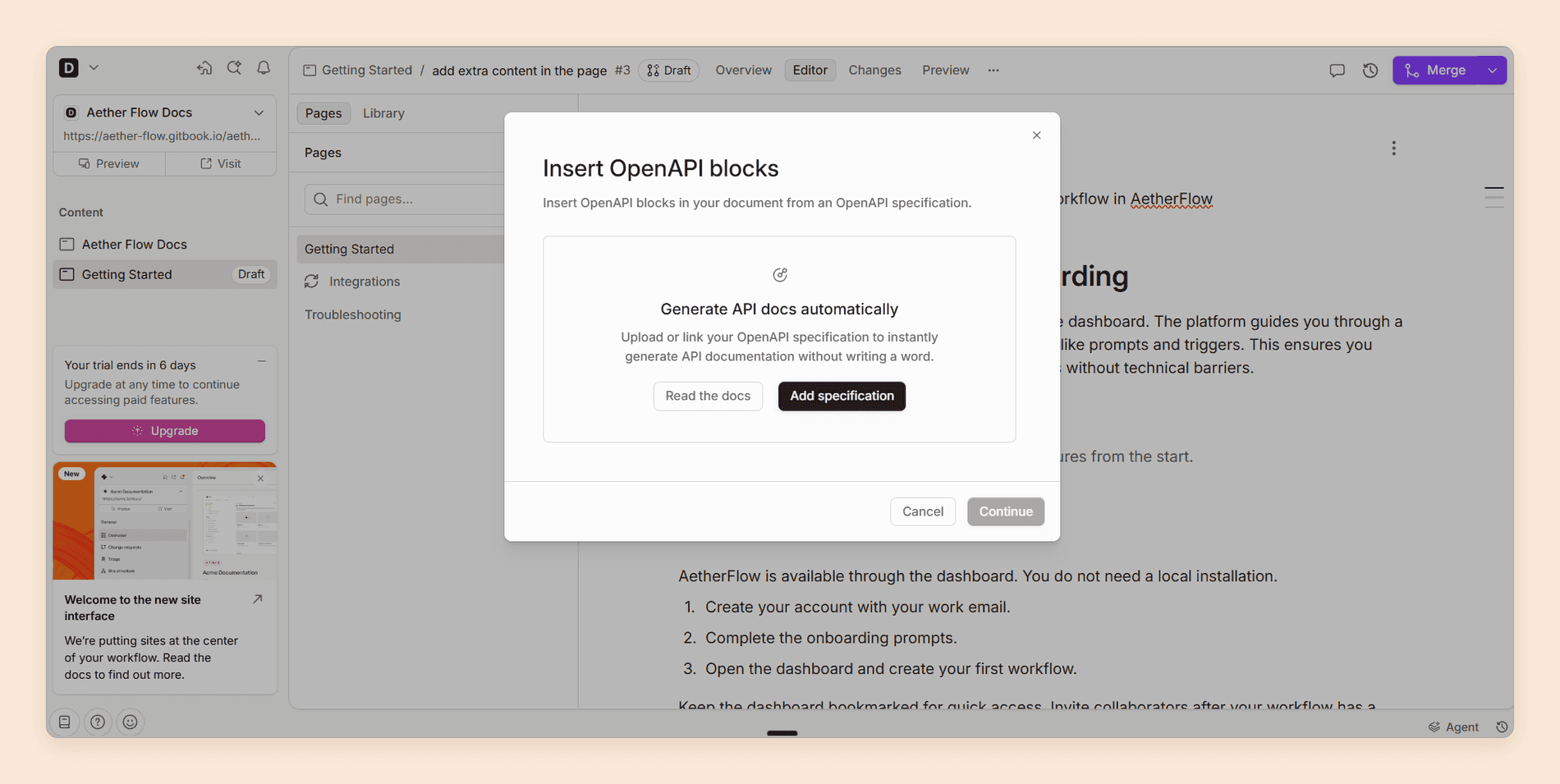Click the site URL text
This screenshot has width=1560, height=784.
[x=162, y=135]
